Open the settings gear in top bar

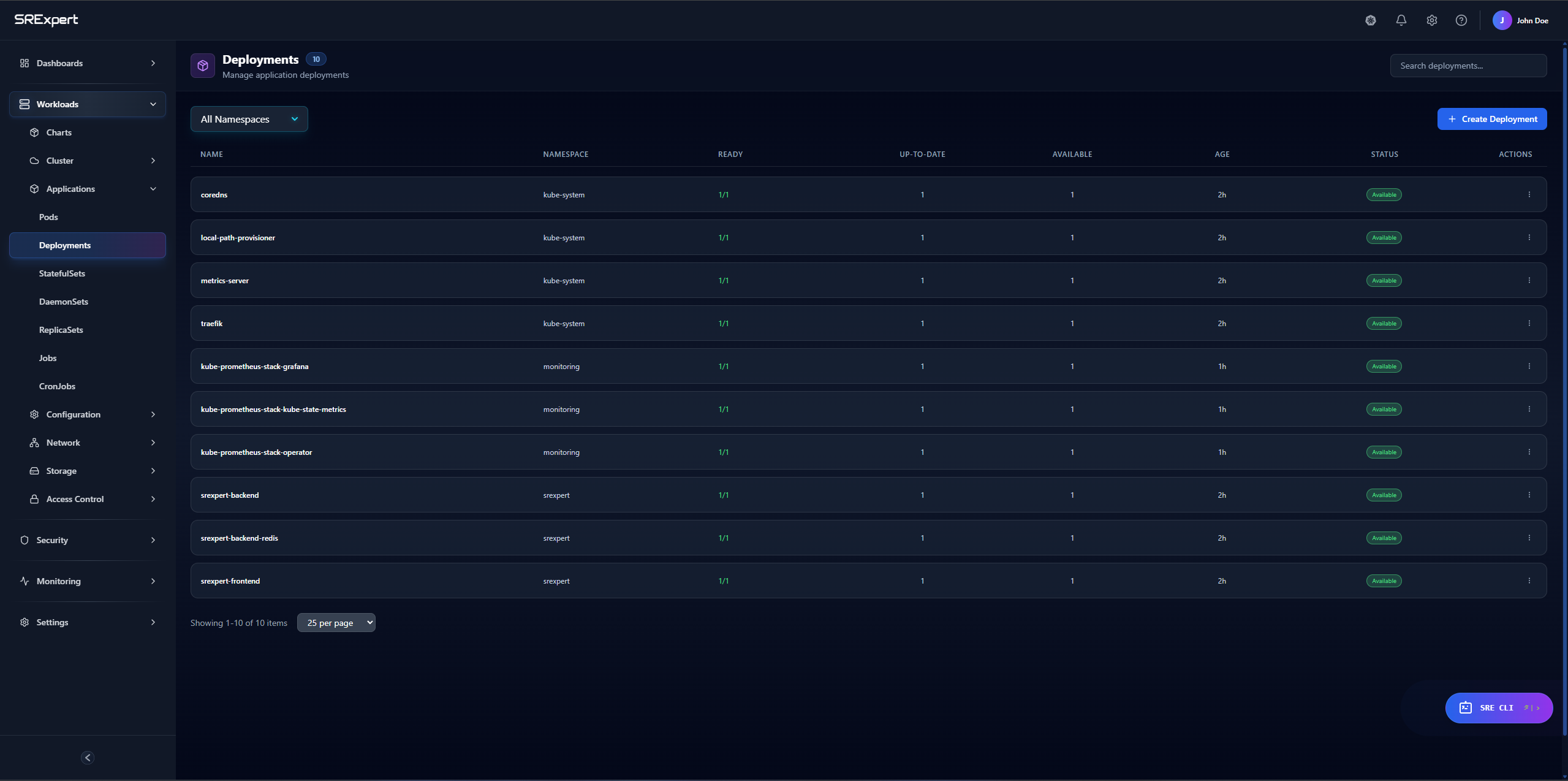[1432, 20]
